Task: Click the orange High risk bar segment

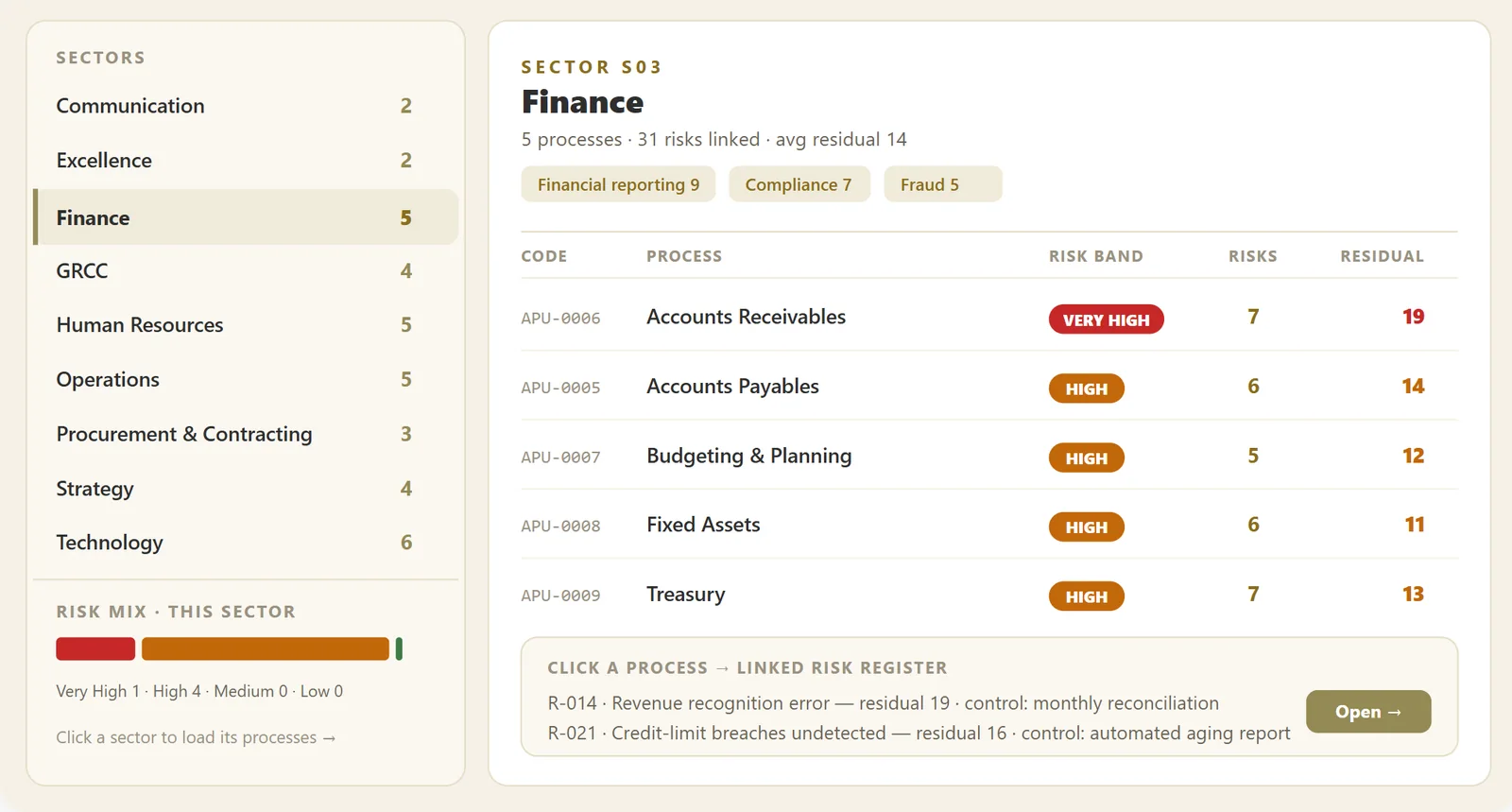Action: coord(266,649)
